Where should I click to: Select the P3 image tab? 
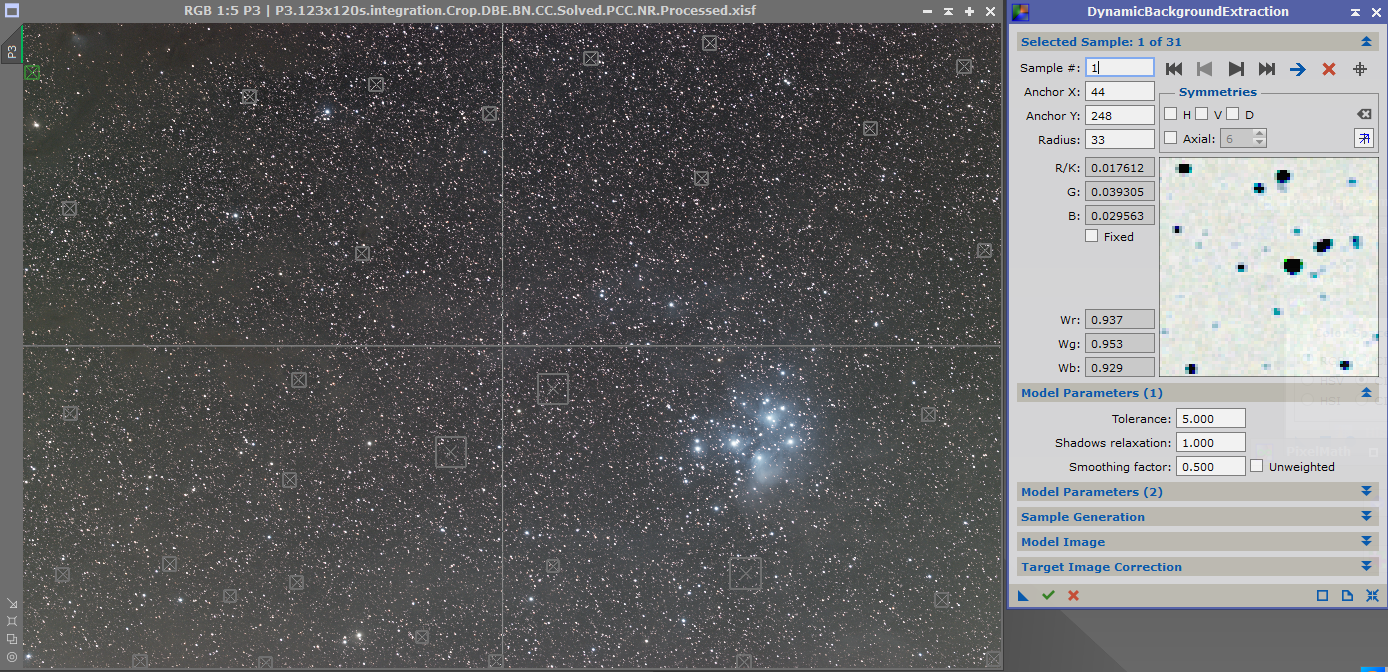tap(13, 52)
